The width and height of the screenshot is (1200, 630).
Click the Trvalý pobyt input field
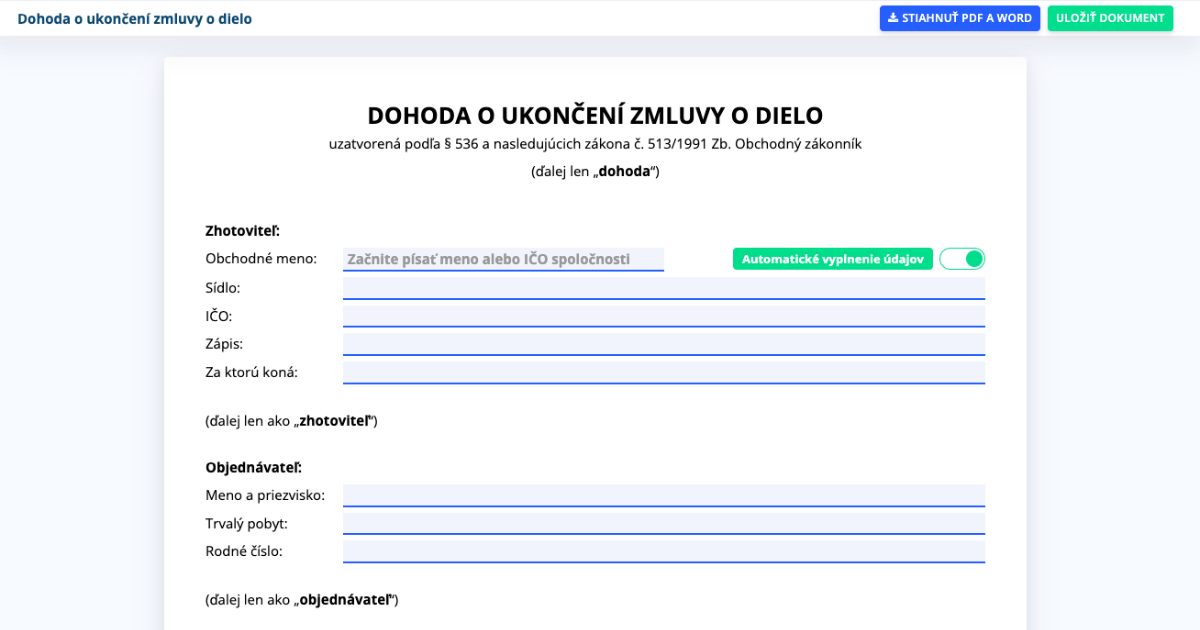(663, 522)
